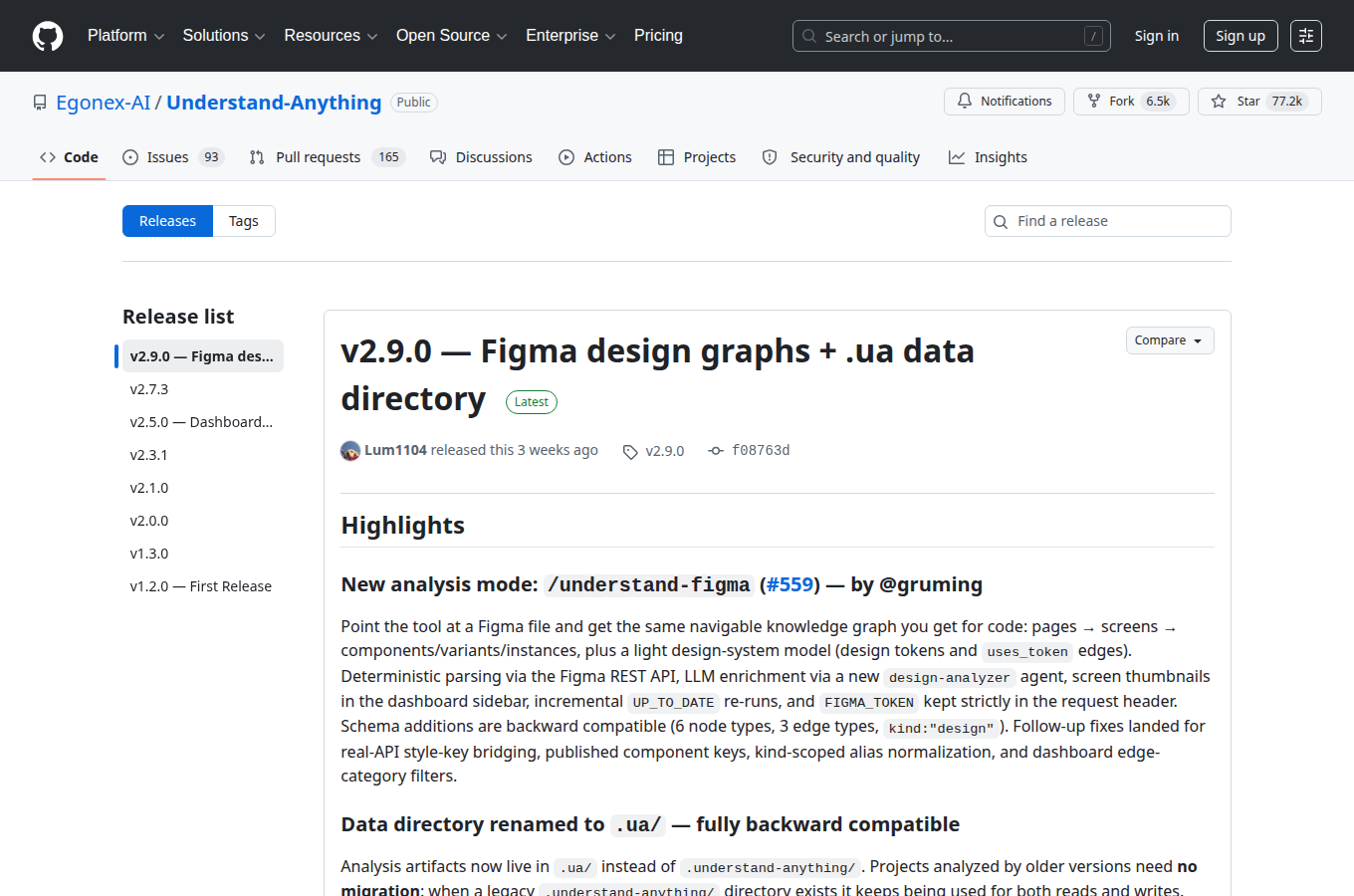
Task: Switch to the Code tab
Action: 69,157
